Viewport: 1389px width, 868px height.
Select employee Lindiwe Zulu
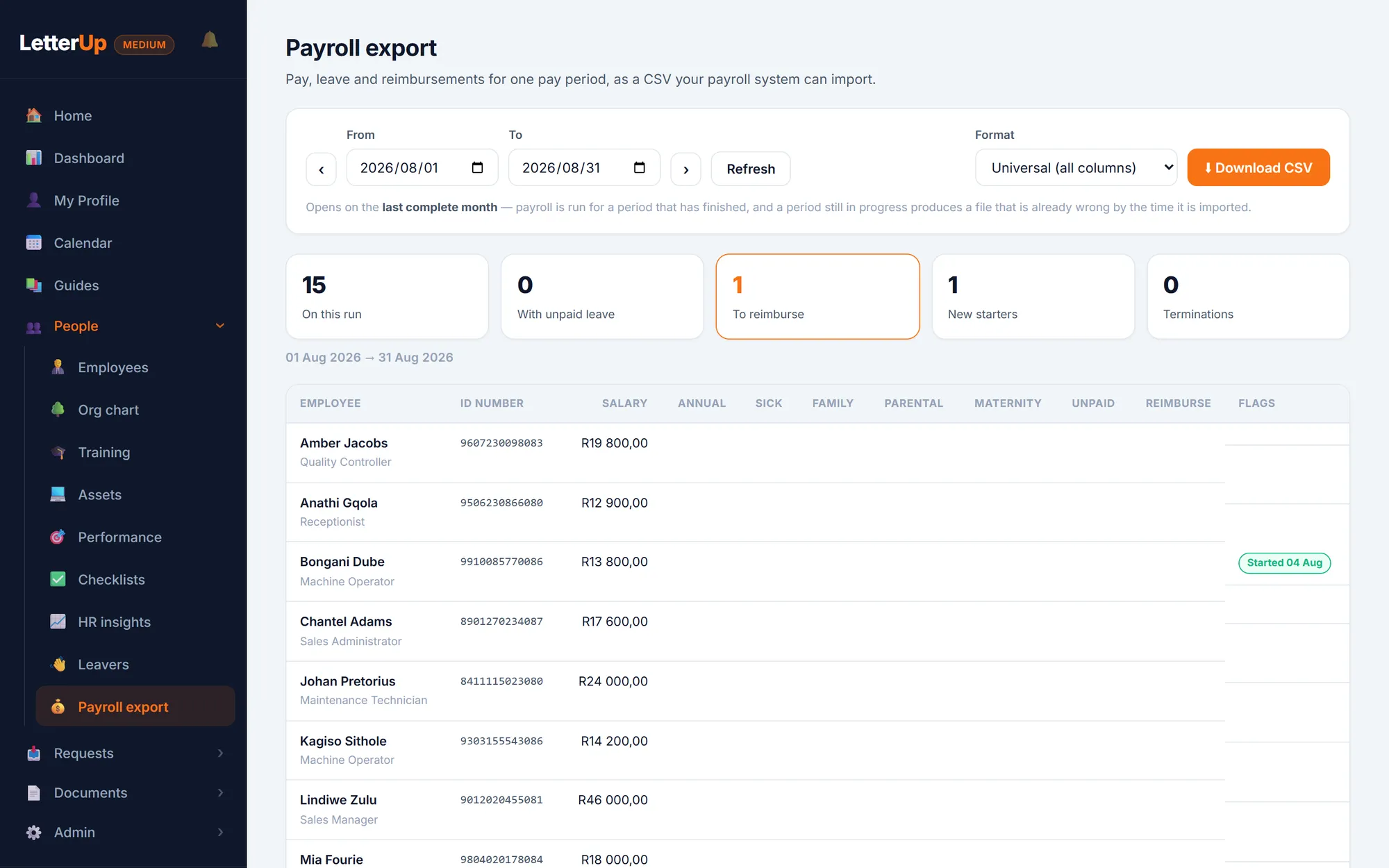338,800
